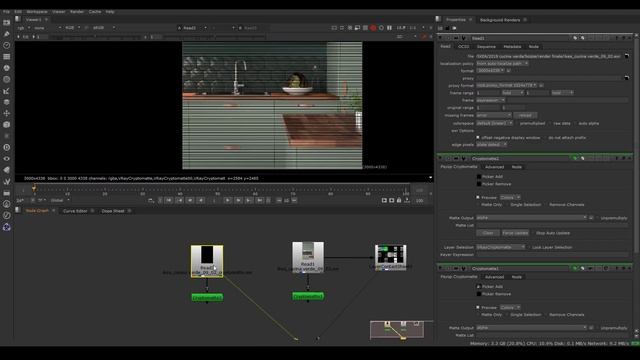Switch to the Dope Sheet tab
This screenshot has height=360, width=640.
tap(113, 211)
